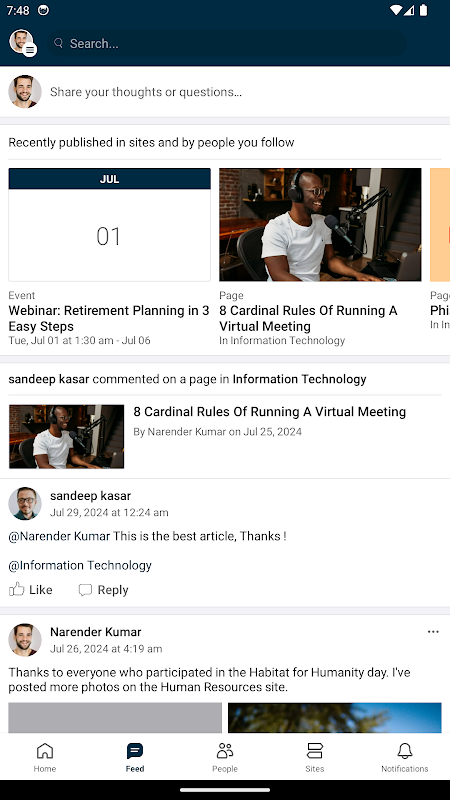
Task: Go to the Home tab
Action: pyautogui.click(x=45, y=757)
